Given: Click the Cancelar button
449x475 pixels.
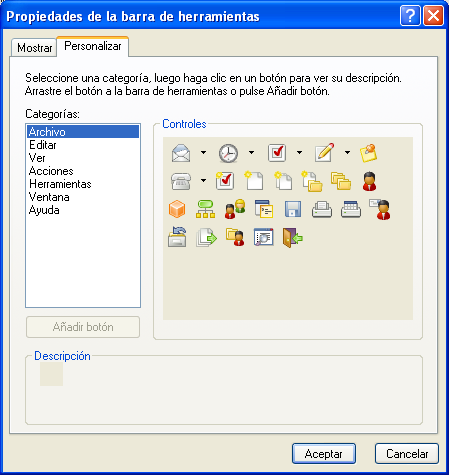Looking at the screenshot, I should [407, 454].
